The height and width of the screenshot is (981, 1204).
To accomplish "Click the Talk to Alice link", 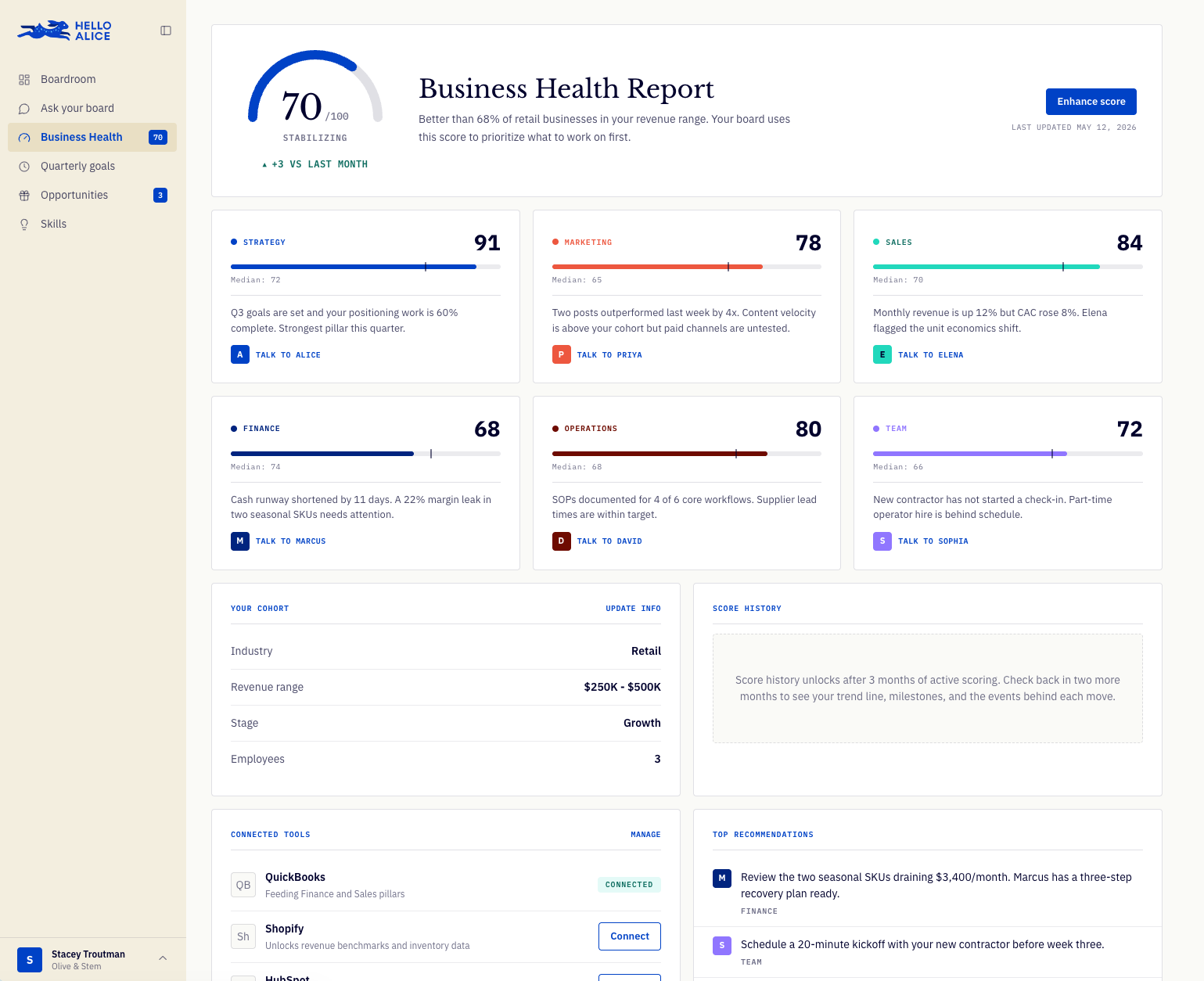I will [288, 355].
